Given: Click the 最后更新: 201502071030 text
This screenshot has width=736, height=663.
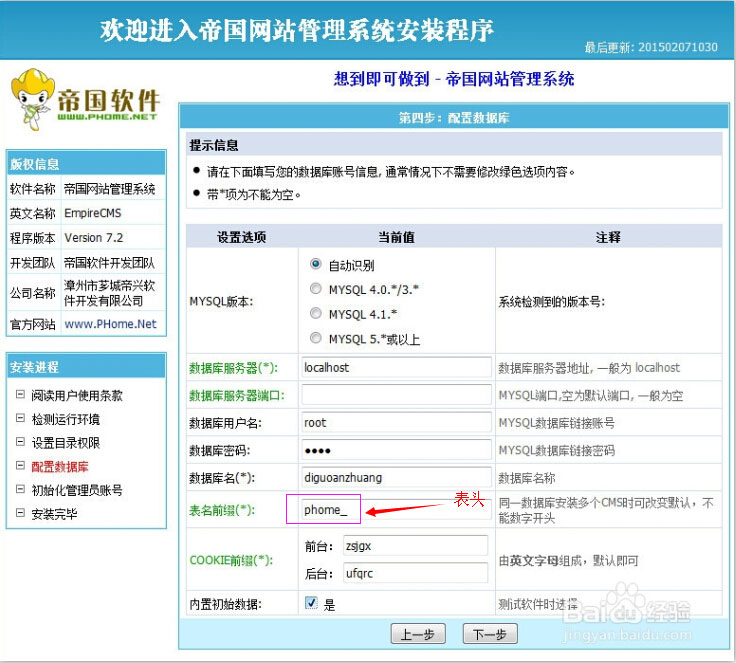Looking at the screenshot, I should [x=651, y=47].
